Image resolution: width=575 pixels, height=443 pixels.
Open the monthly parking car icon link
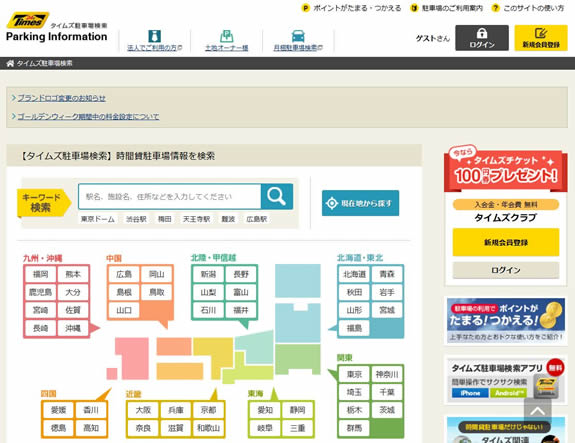(x=298, y=40)
